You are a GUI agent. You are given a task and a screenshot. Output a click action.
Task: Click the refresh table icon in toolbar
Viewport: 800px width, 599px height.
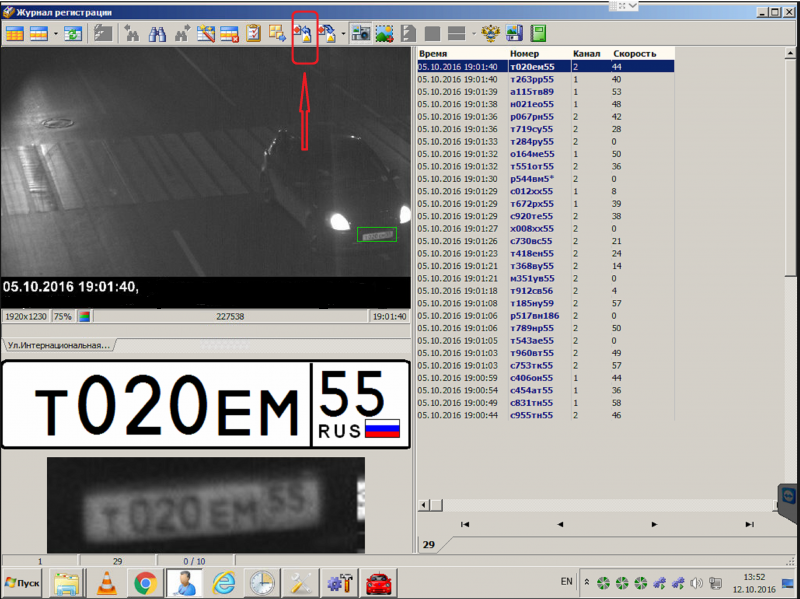(x=73, y=33)
